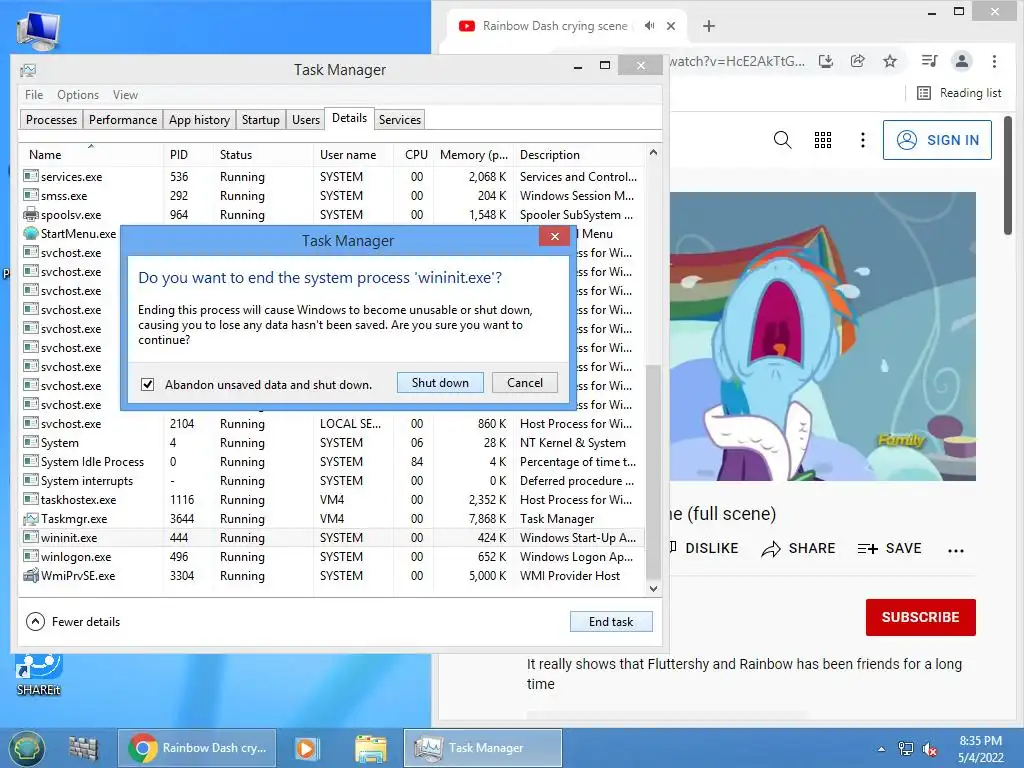Open the Task Manager View menu
Image resolution: width=1024 pixels, height=768 pixels.
tap(125, 95)
